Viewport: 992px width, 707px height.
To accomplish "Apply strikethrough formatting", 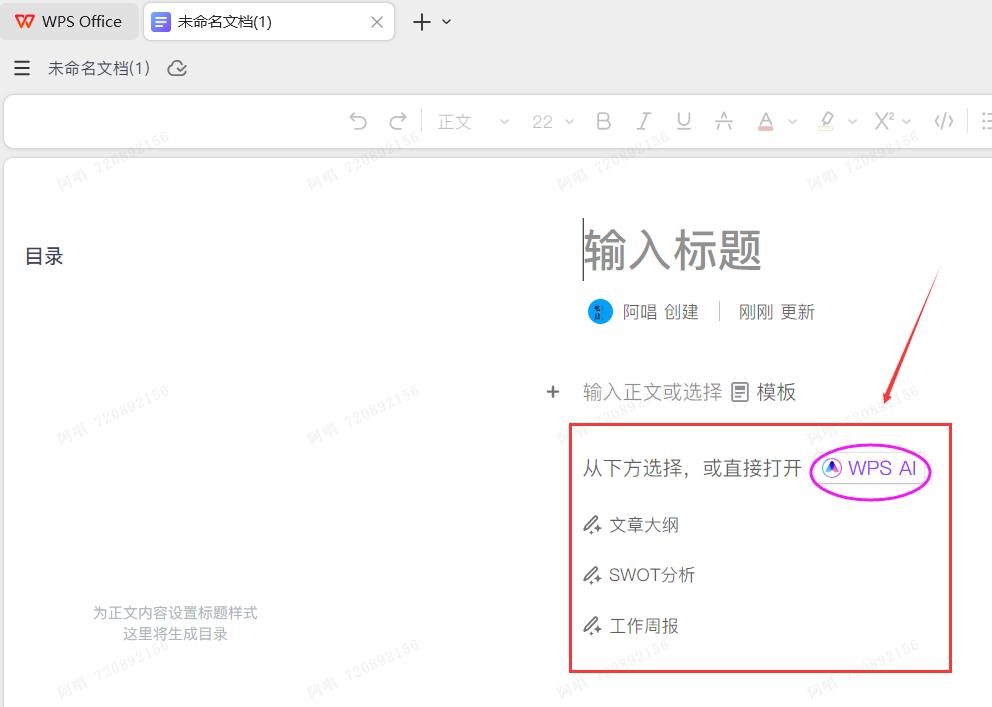I will 723,120.
